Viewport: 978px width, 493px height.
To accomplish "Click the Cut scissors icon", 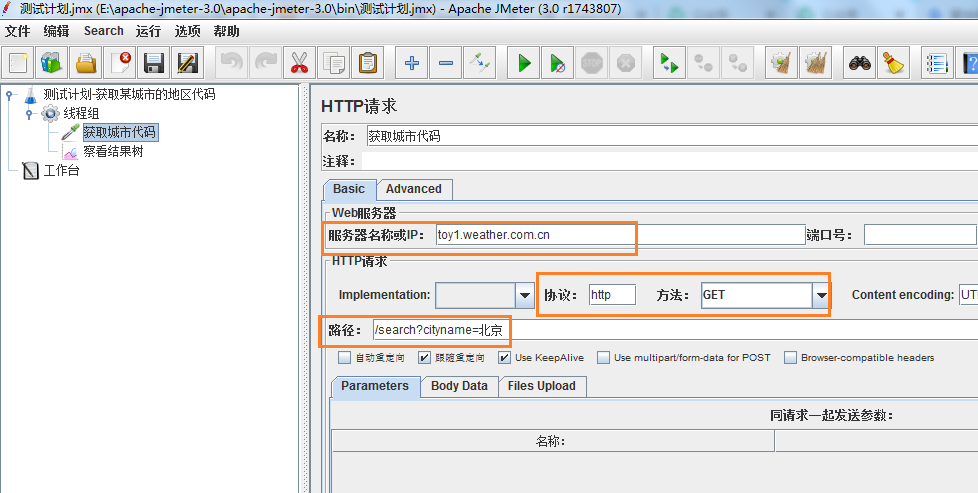I will (x=300, y=62).
